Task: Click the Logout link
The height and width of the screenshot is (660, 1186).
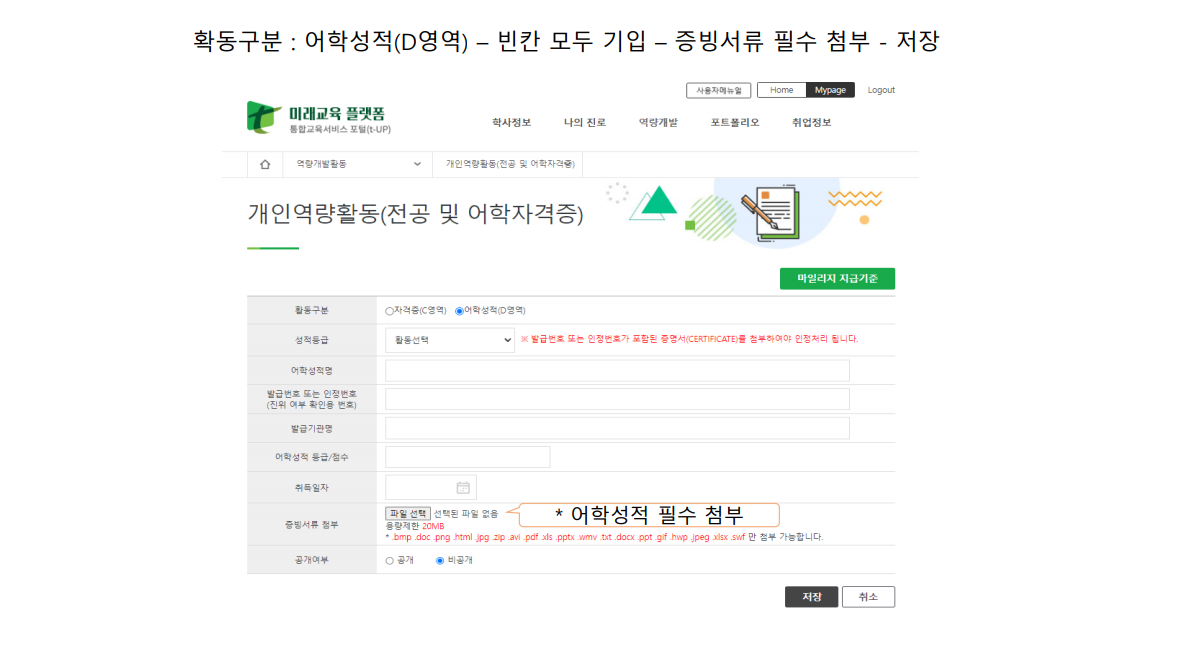Action: point(881,90)
